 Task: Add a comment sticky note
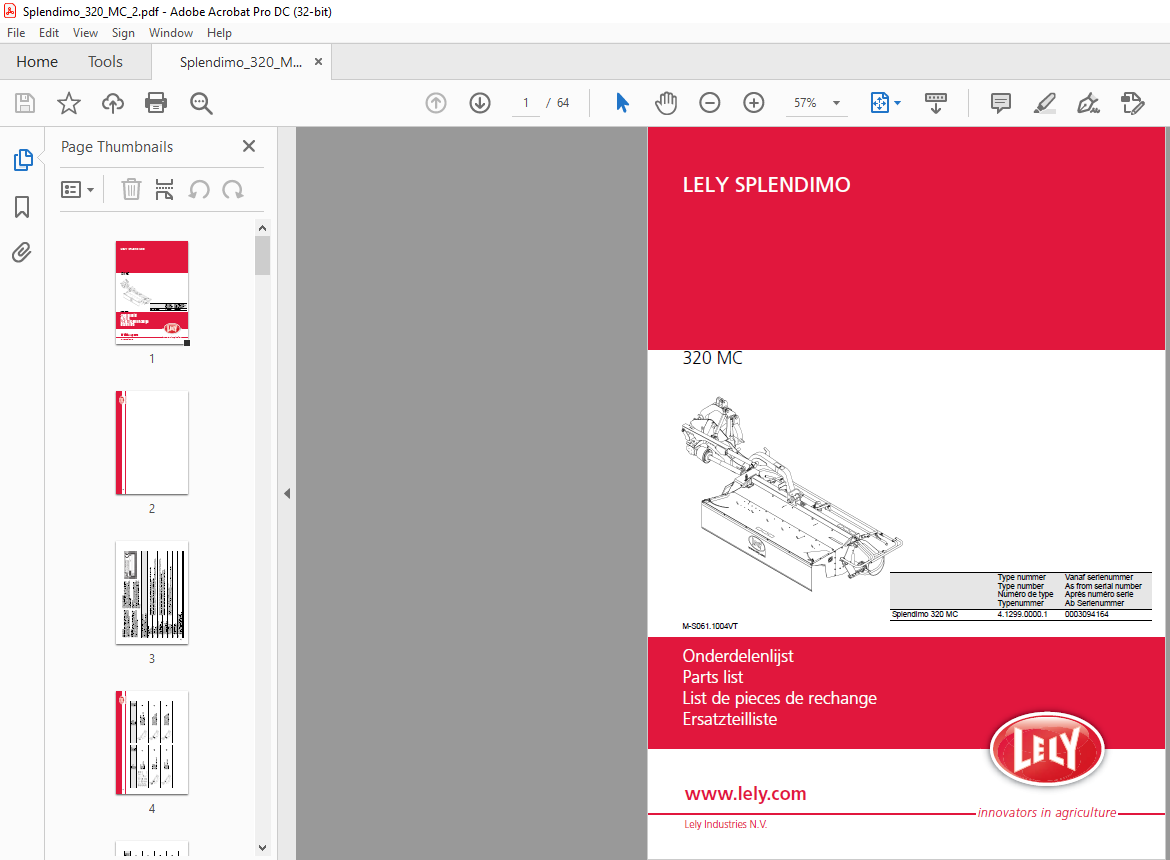pyautogui.click(x=1001, y=103)
